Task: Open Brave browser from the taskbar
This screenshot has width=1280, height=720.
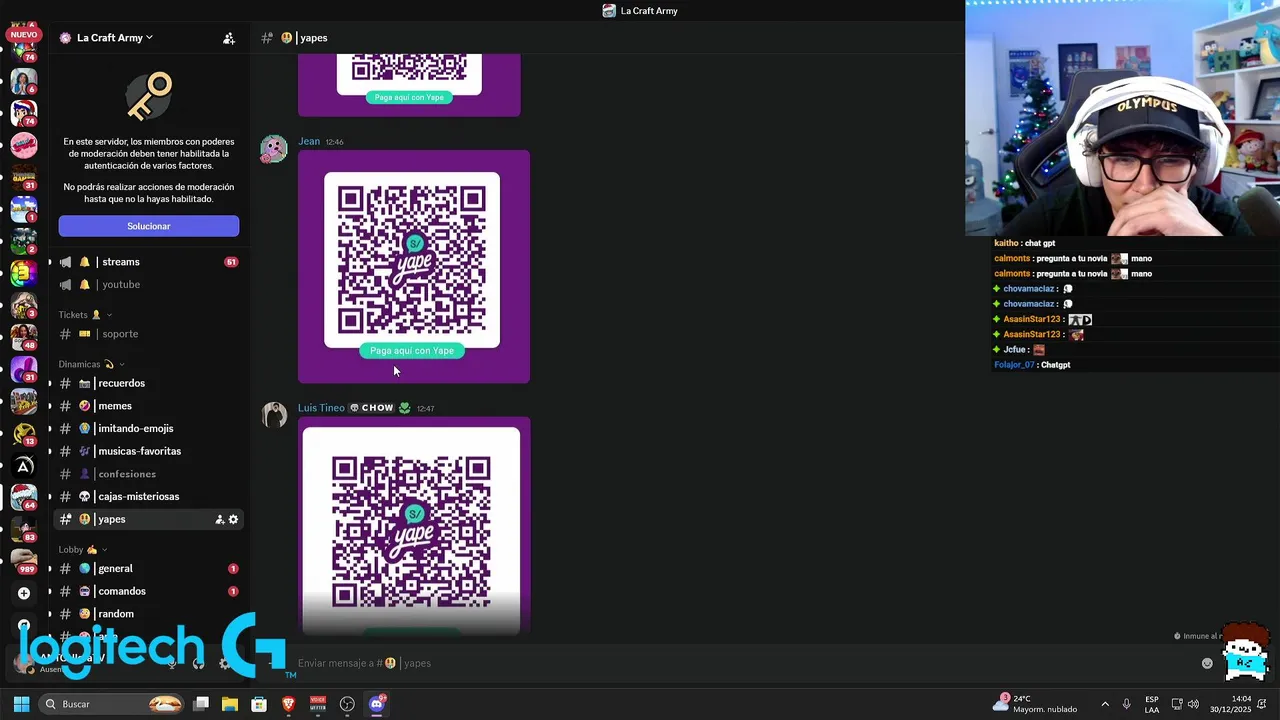Action: pos(289,704)
